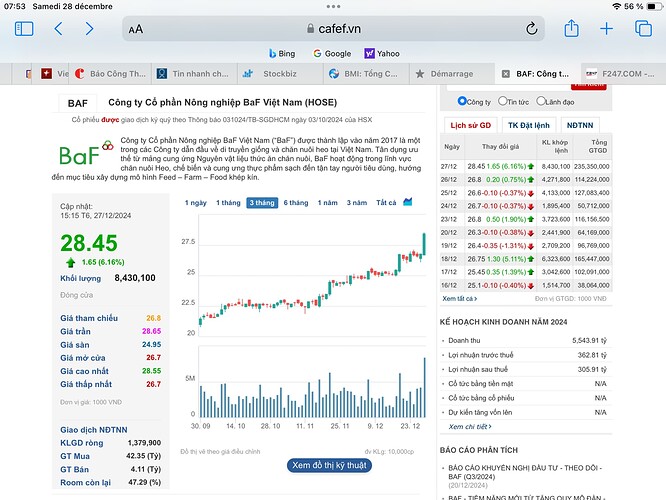Set chart range to 1 tháng
666x500 pixels.
[229, 203]
